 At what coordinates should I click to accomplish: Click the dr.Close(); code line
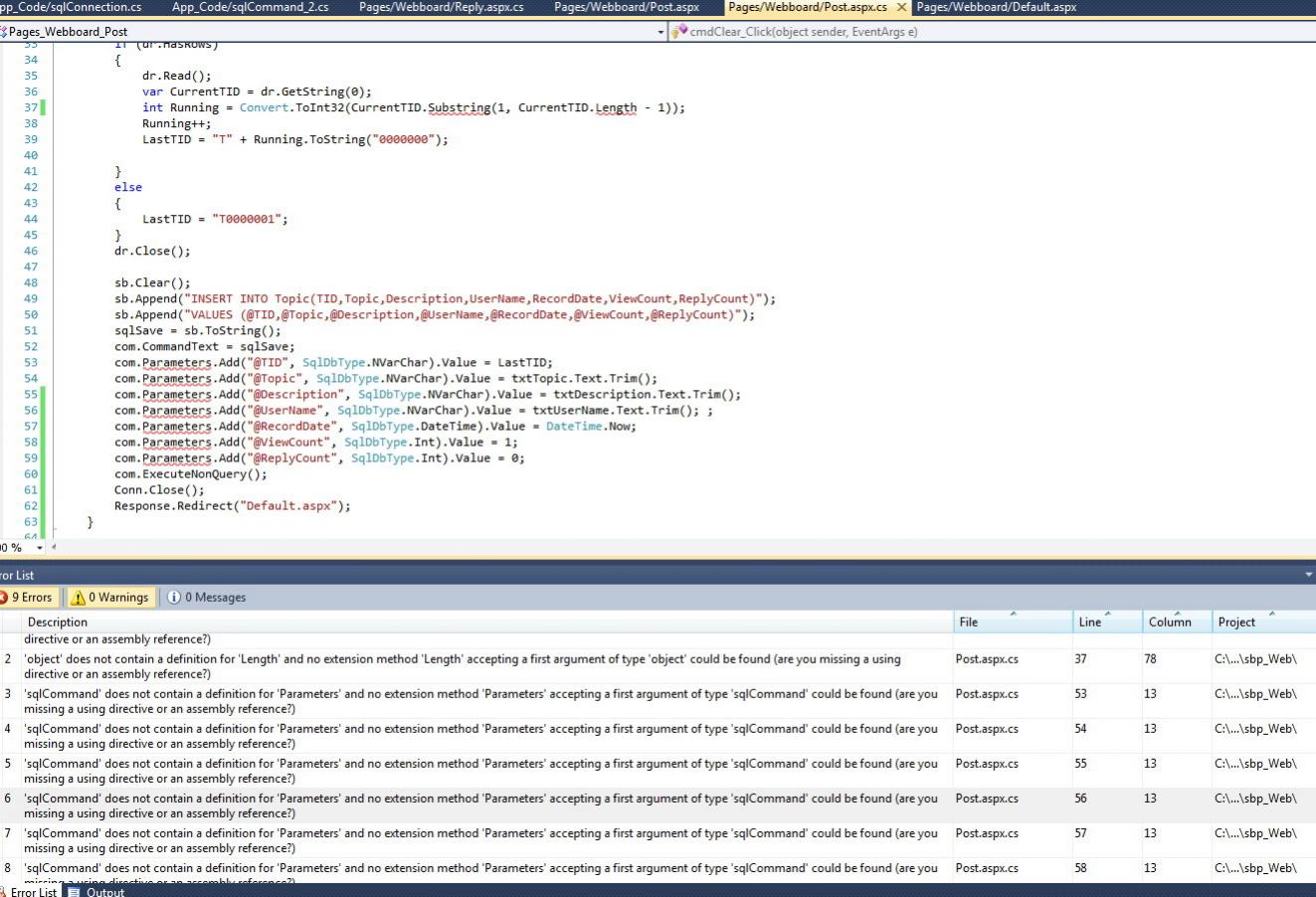pyautogui.click(x=152, y=252)
